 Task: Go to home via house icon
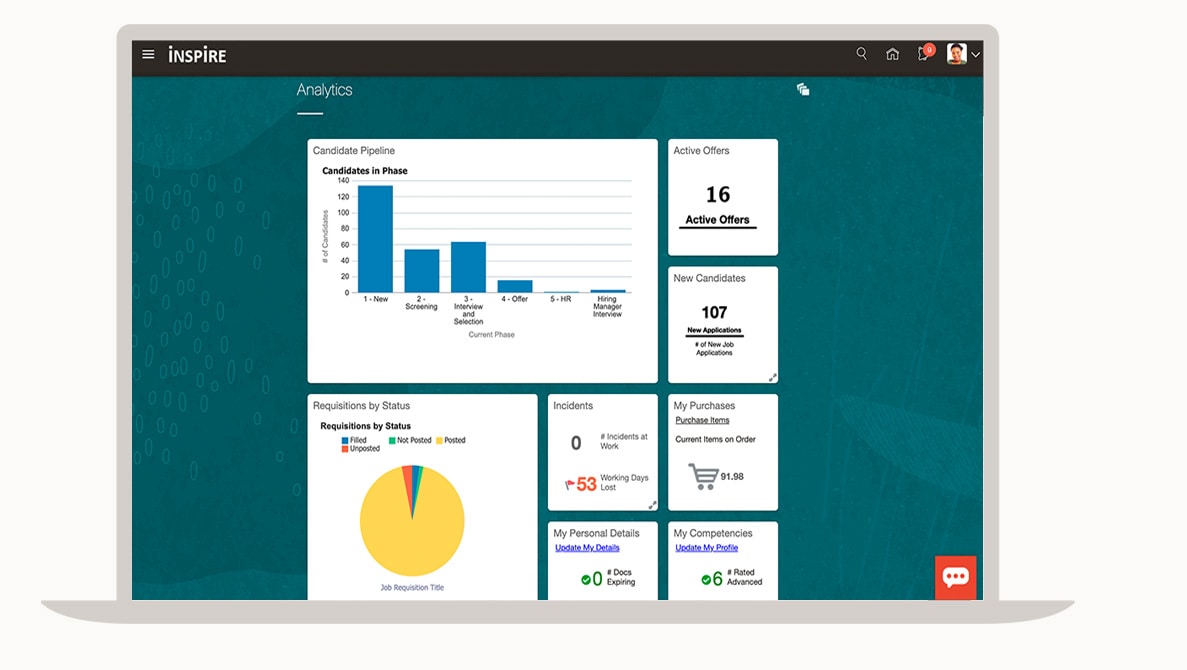point(892,54)
